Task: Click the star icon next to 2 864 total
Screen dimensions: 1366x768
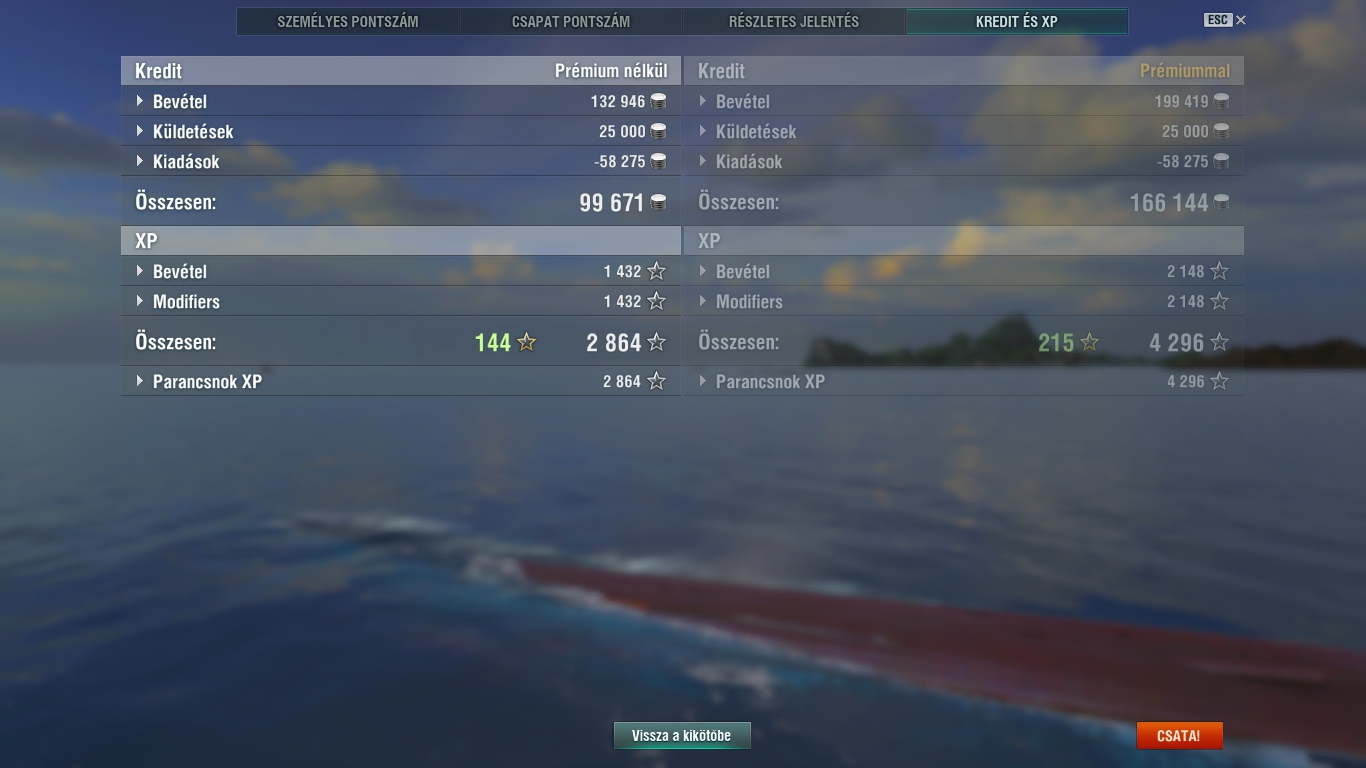Action: coord(656,343)
